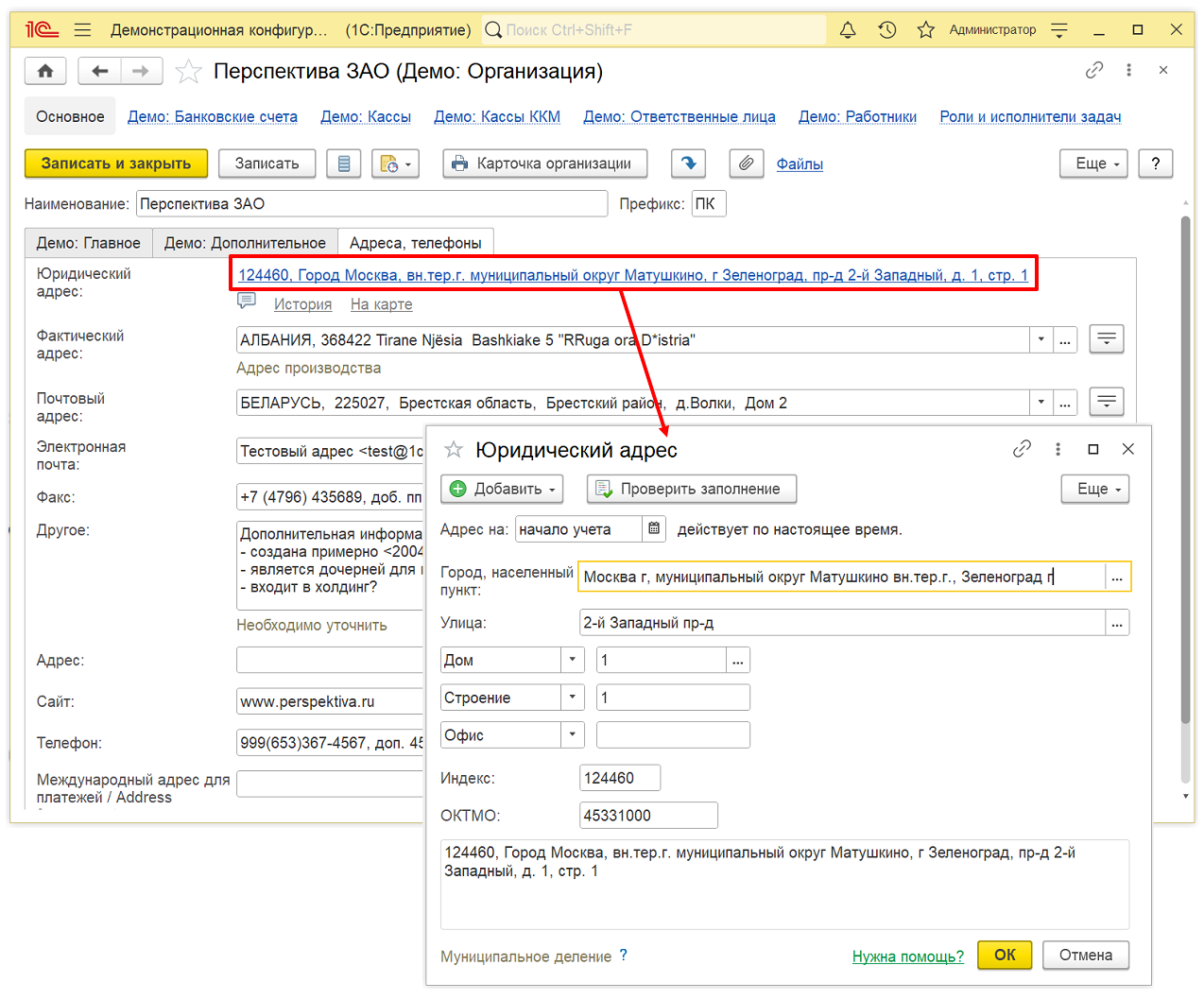Expand Фактический адрес dropdown arrow
This screenshot has height=1000, width=1204.
[1041, 340]
